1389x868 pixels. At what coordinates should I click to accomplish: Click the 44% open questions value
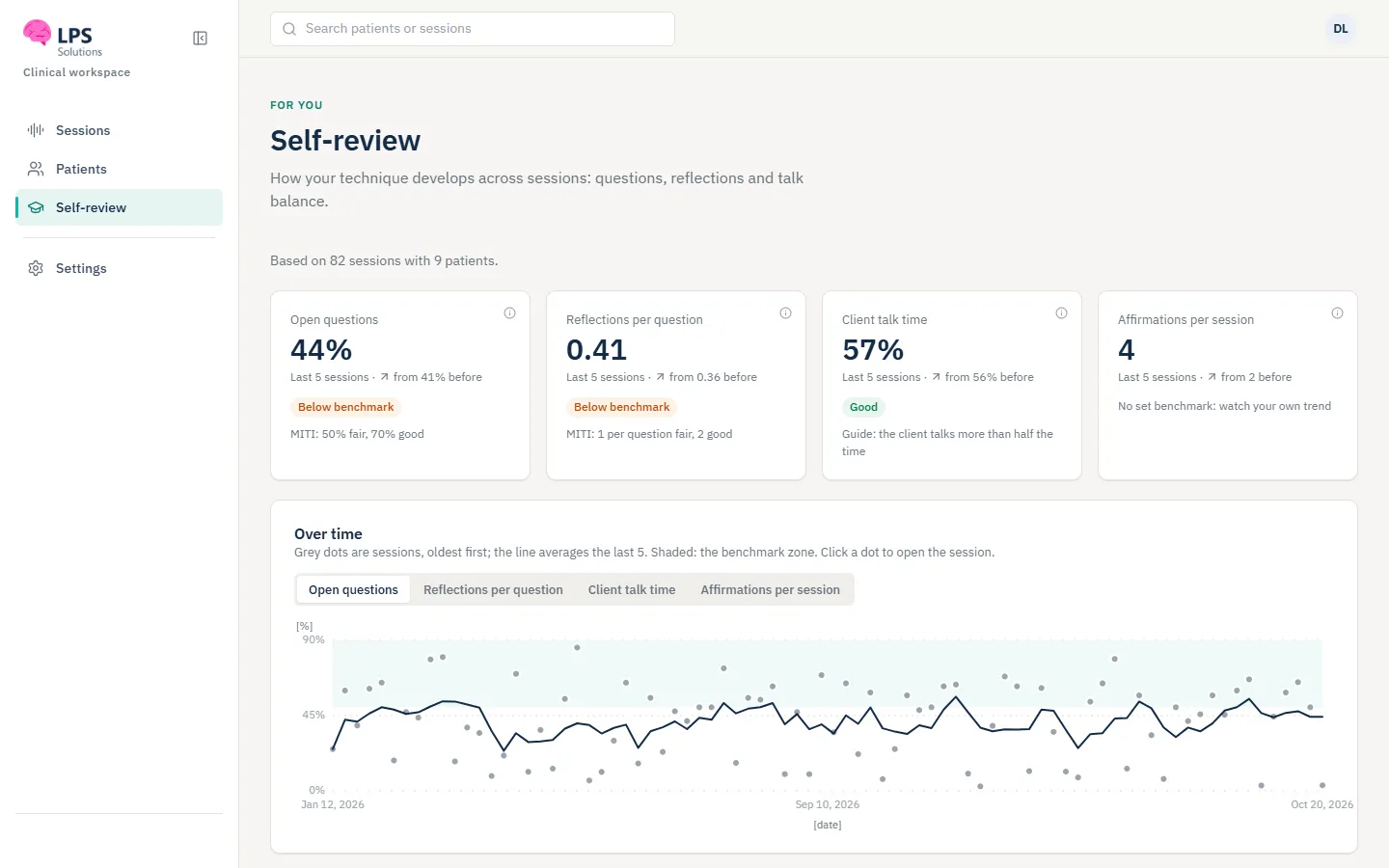coord(321,349)
